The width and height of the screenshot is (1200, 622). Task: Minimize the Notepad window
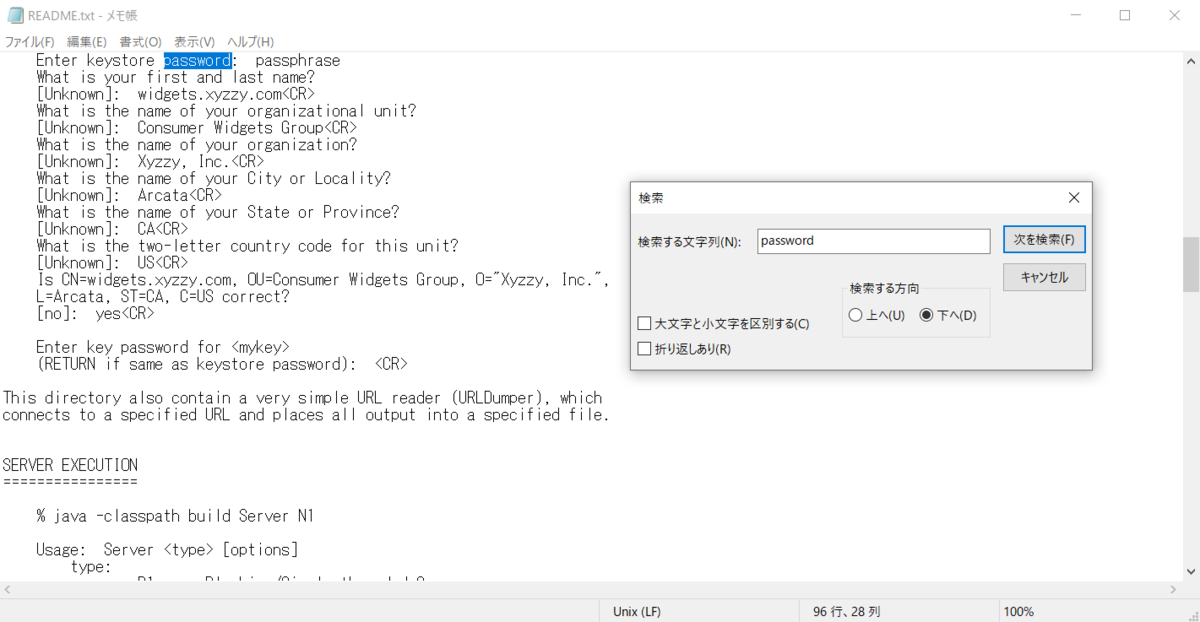1076,15
